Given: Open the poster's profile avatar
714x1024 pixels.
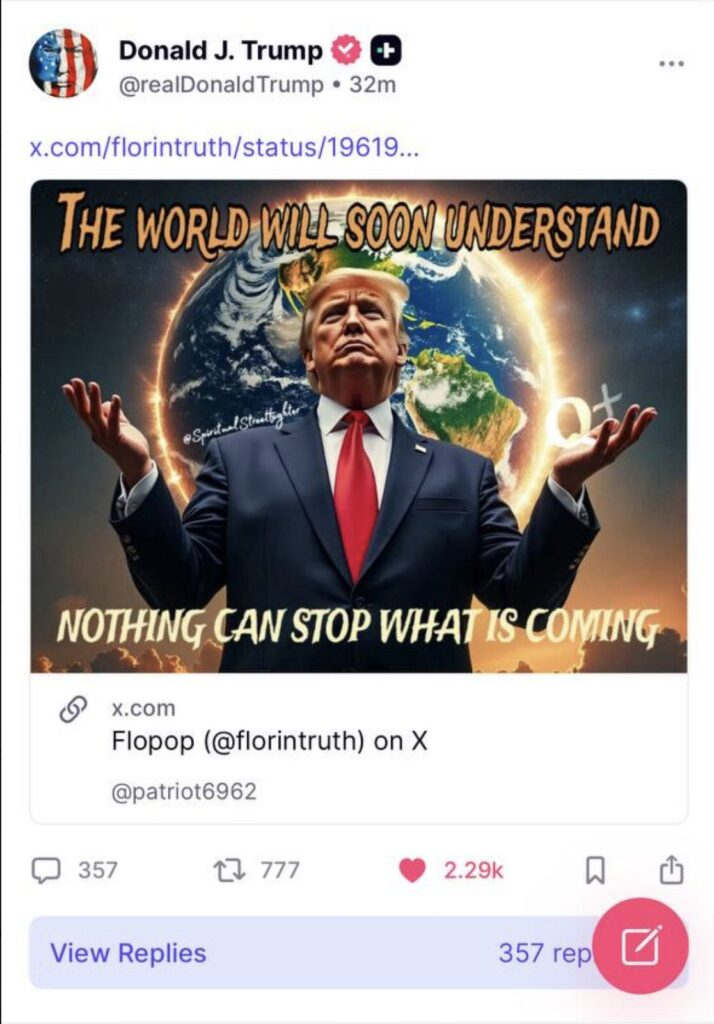Looking at the screenshot, I should point(63,63).
